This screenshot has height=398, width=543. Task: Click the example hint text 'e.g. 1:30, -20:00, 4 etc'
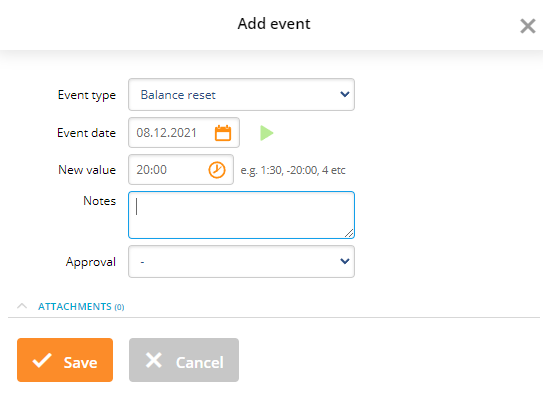pyautogui.click(x=293, y=170)
